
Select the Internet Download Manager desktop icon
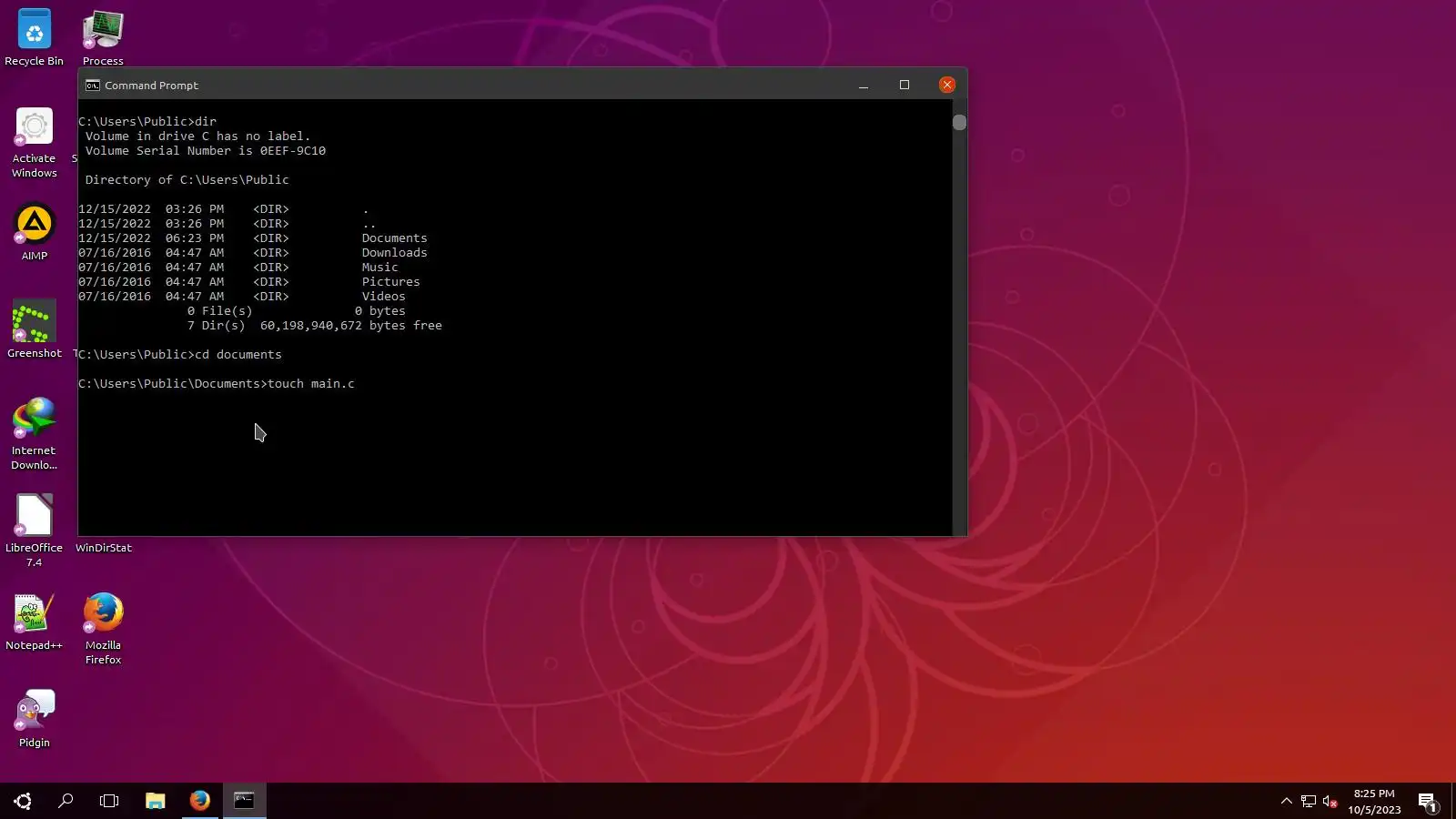pyautogui.click(x=35, y=434)
